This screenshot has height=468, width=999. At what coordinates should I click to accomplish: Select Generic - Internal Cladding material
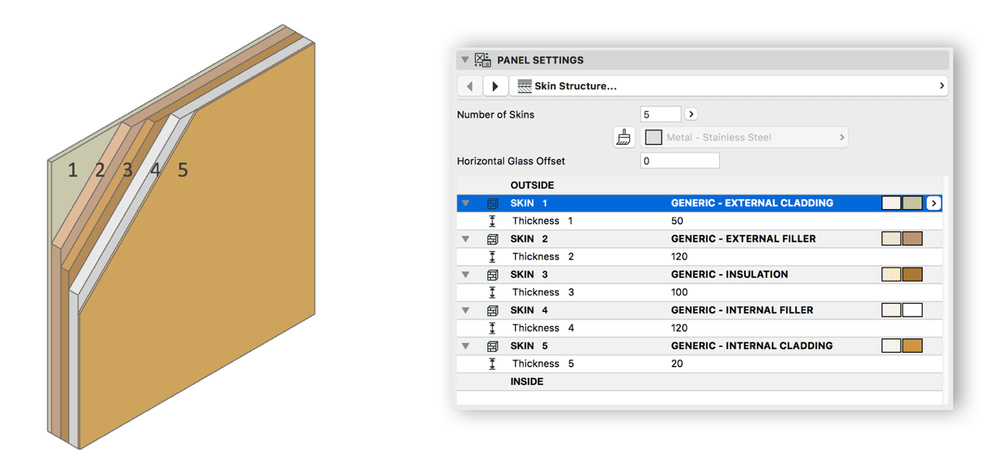752,346
